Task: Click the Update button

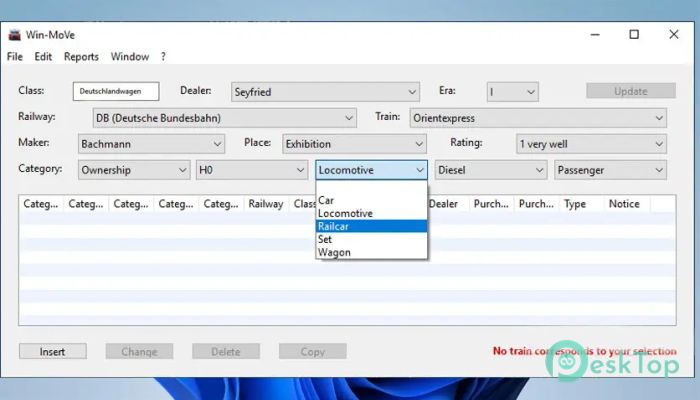Action: tap(631, 91)
